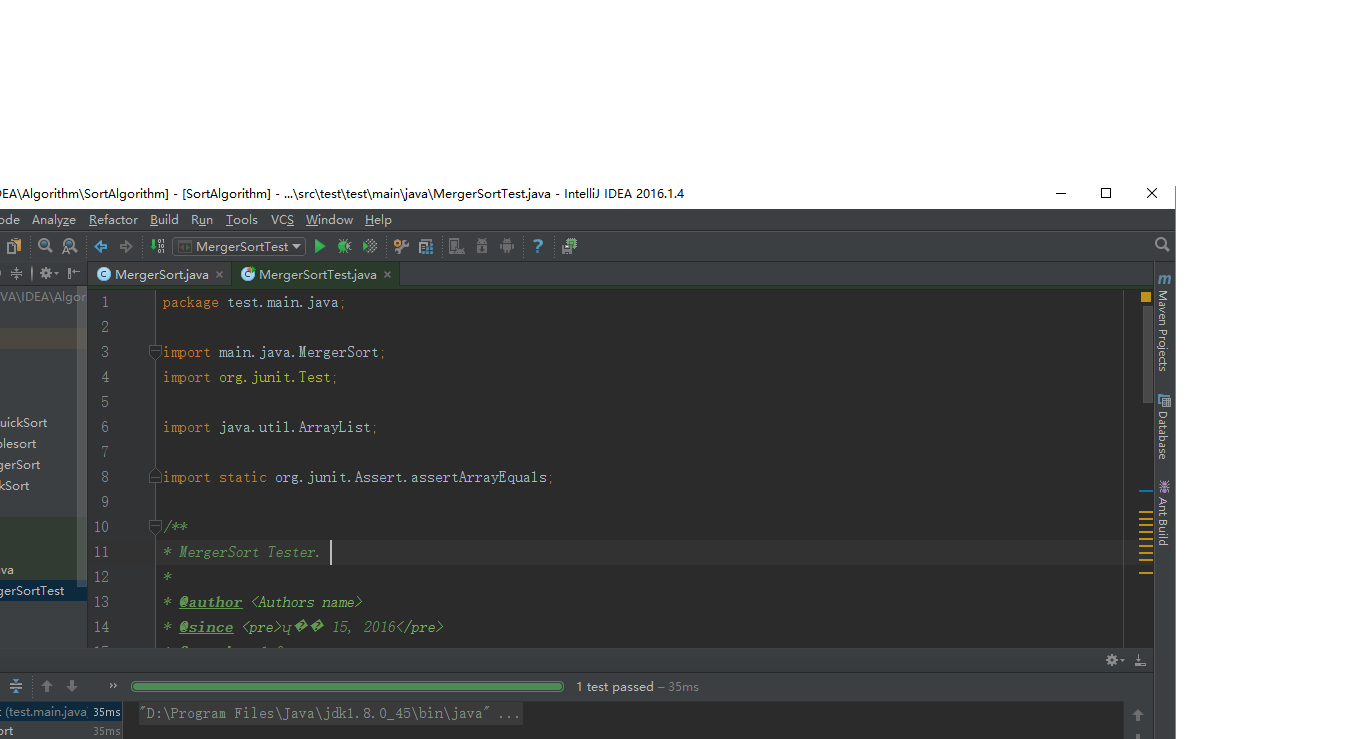Open the Run menu
The image size is (1363, 739).
[x=202, y=220]
